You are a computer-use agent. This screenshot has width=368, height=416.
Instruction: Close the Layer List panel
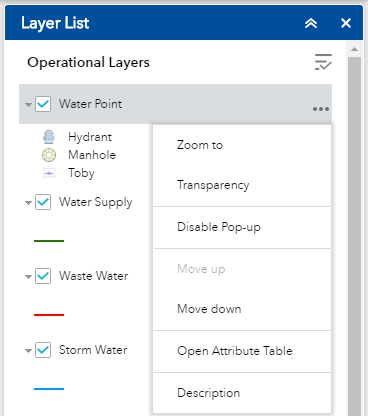tap(346, 23)
